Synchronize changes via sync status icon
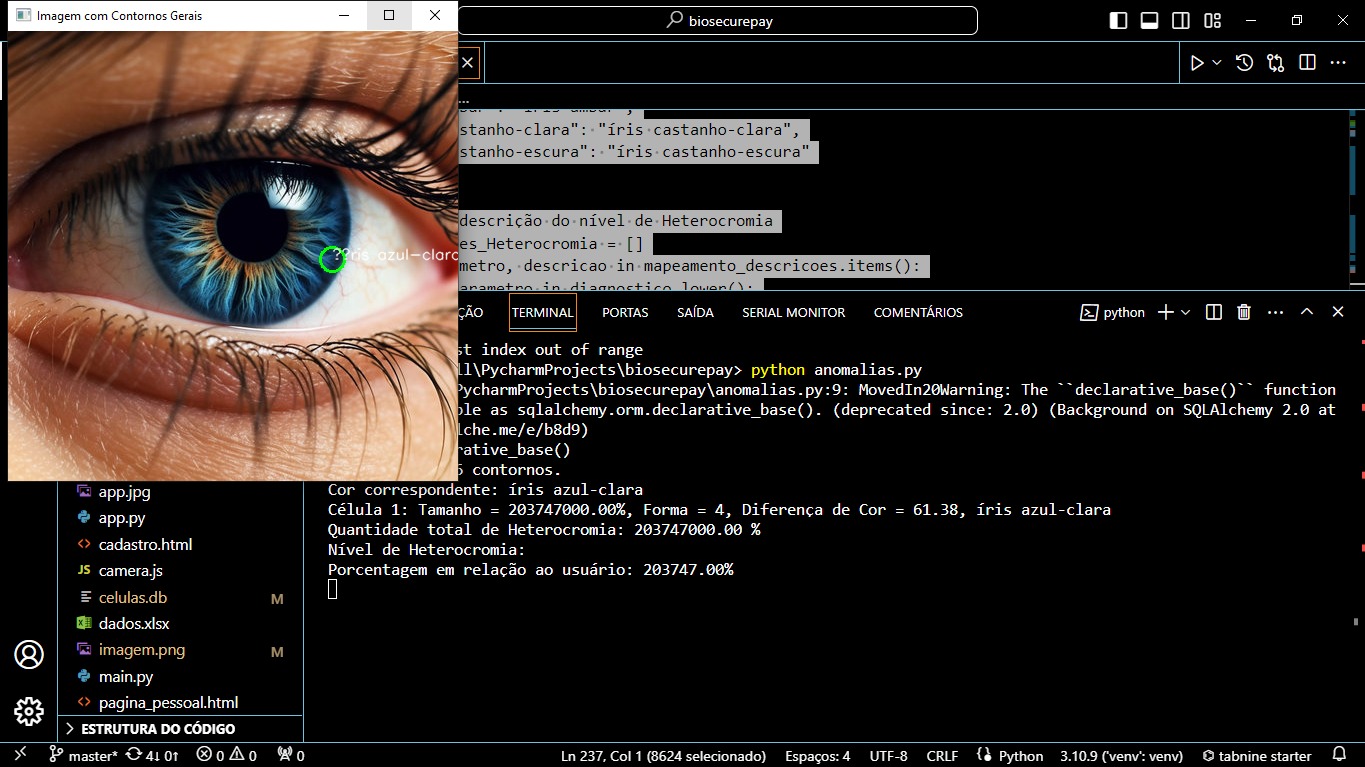Screen dimensions: 1365x767 (x=152, y=756)
